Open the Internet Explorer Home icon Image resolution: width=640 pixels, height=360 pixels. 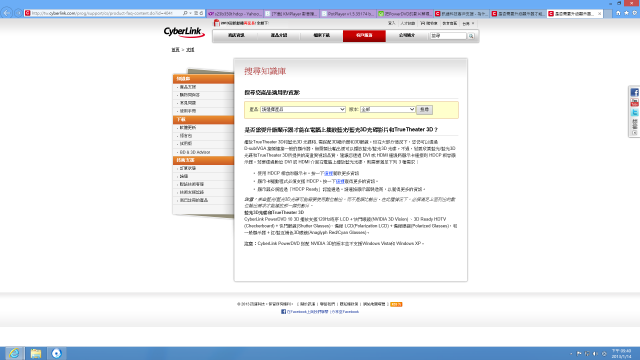coord(618,13)
